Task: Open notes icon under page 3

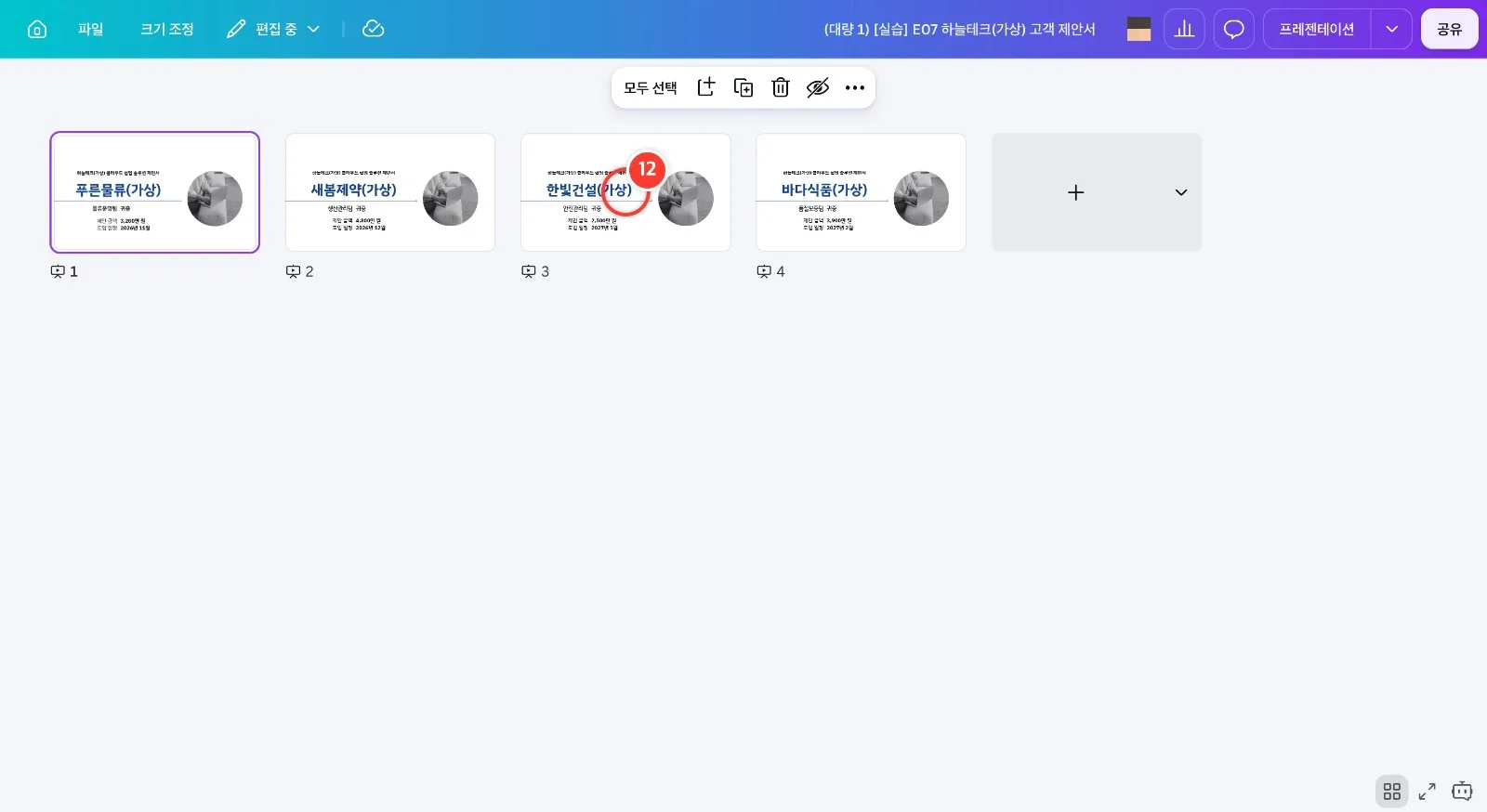Action: click(x=529, y=271)
